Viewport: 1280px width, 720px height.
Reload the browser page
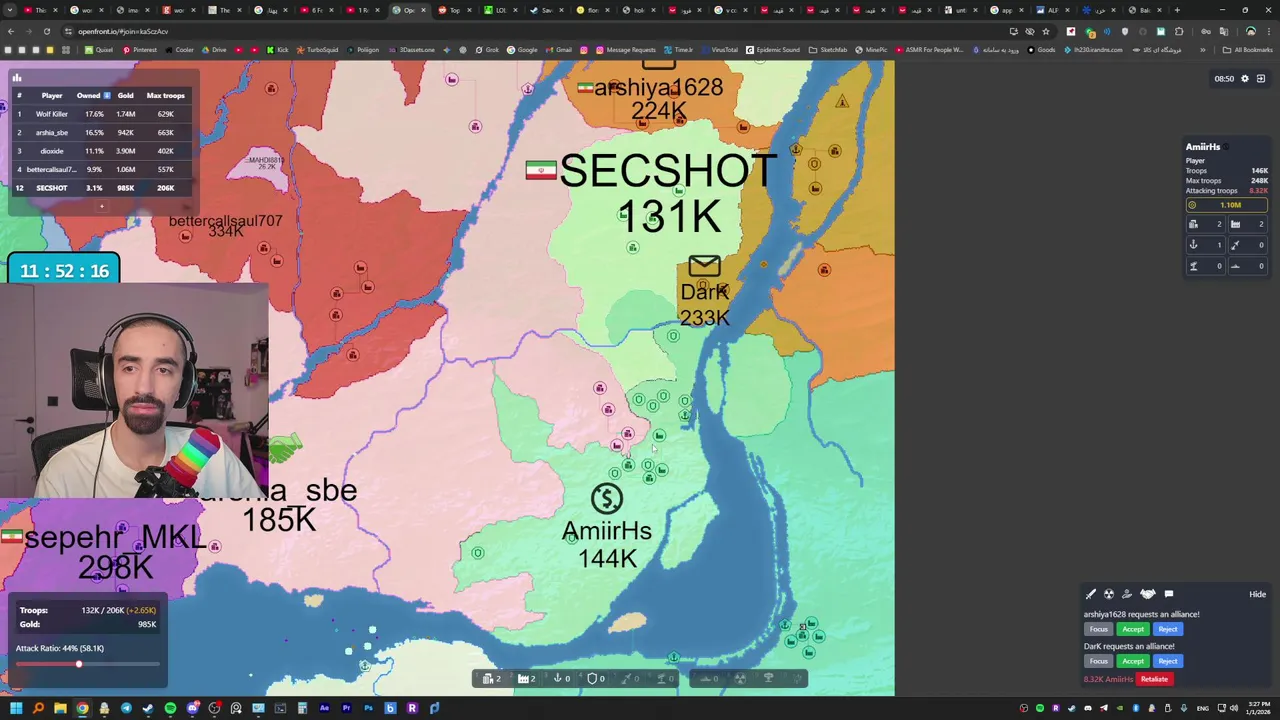46,31
